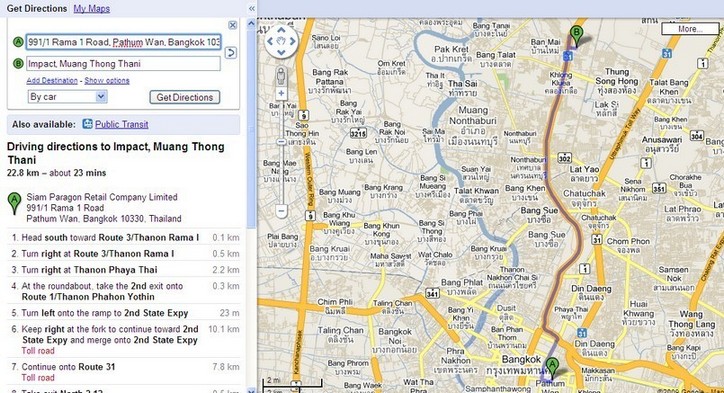724x393 pixels.
Task: Pan the map up
Action: (x=281, y=30)
